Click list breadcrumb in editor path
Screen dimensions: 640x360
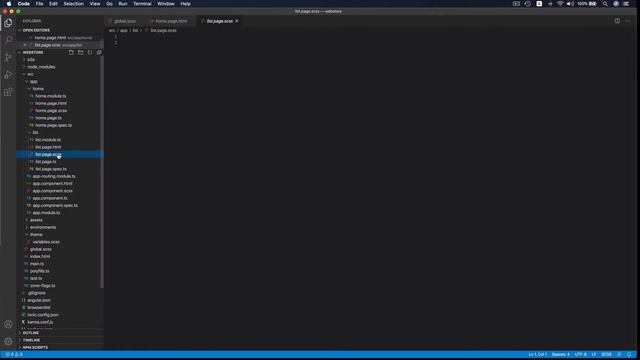(x=135, y=30)
